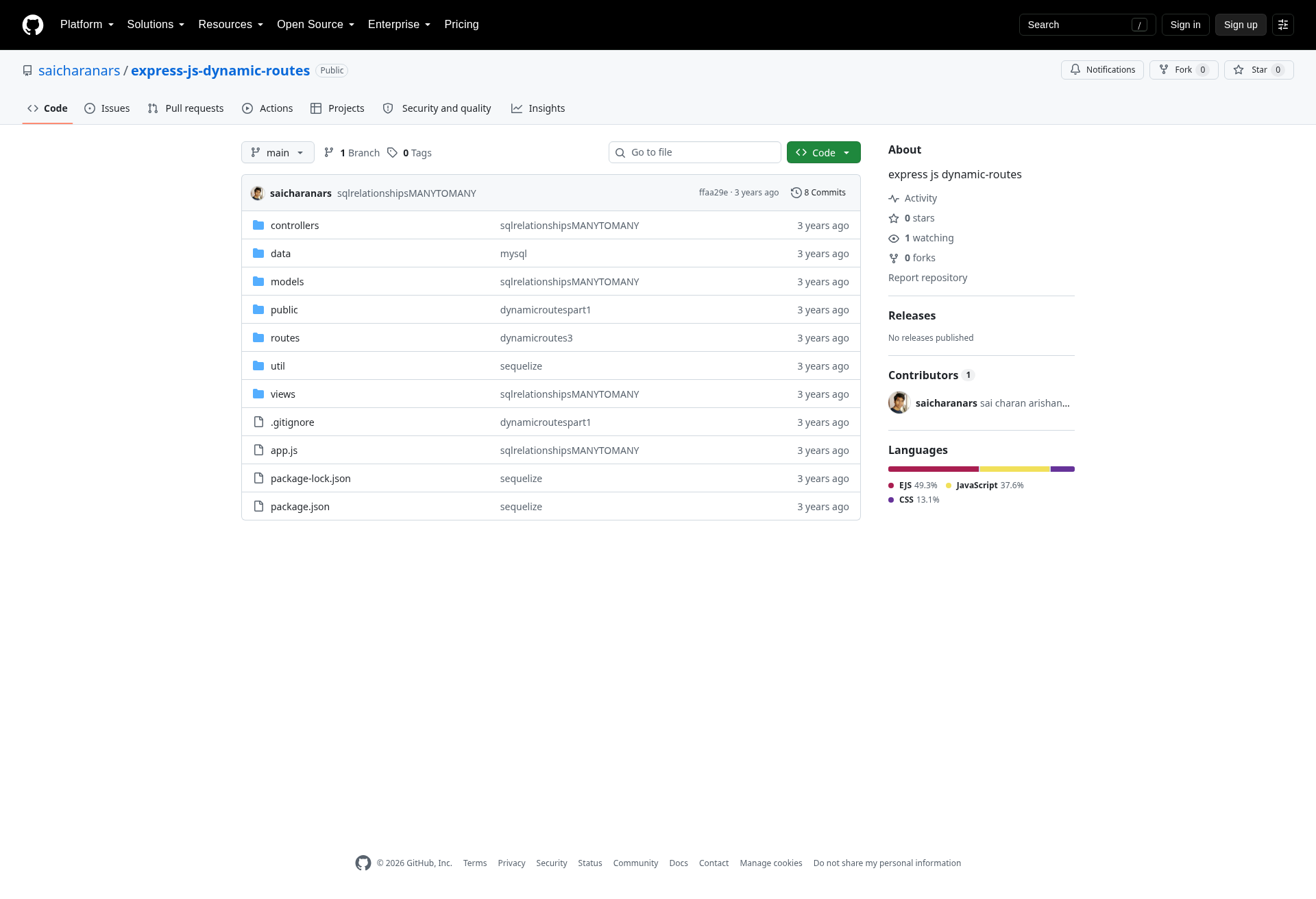Image resolution: width=1316 pixels, height=899 pixels.
Task: Focus the Go to file input
Action: [x=695, y=152]
